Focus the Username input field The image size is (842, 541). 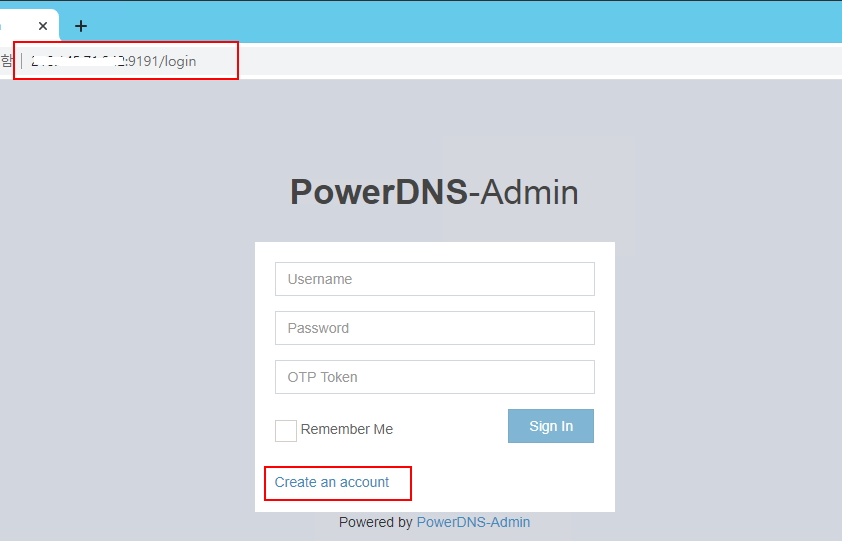pos(434,279)
